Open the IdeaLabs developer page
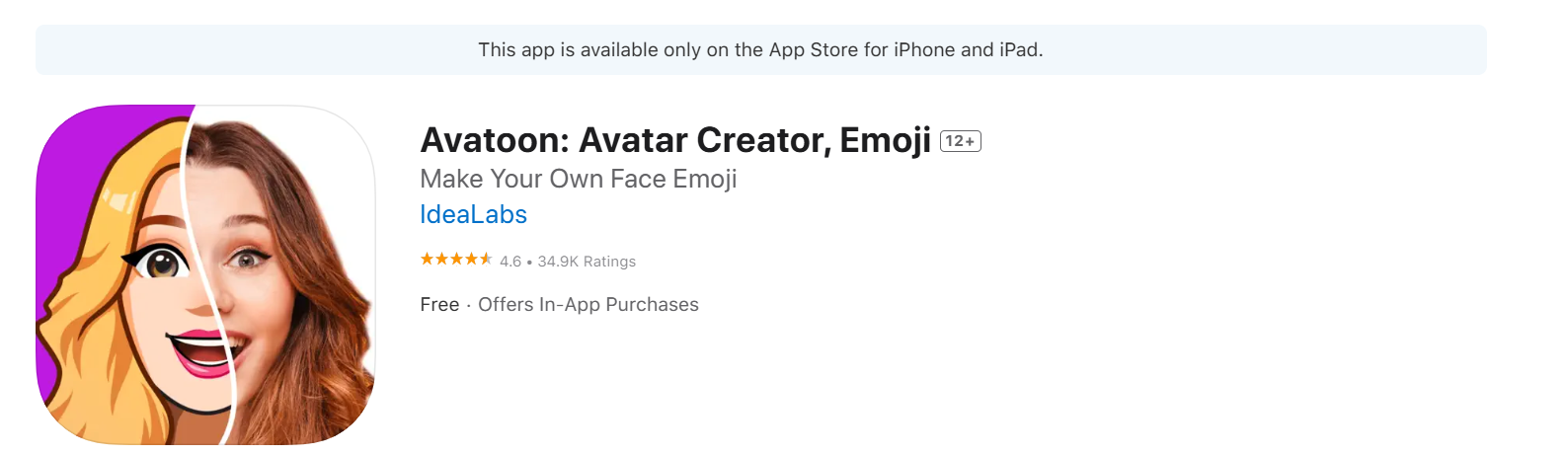Viewport: 1568px width, 455px height. [x=473, y=214]
